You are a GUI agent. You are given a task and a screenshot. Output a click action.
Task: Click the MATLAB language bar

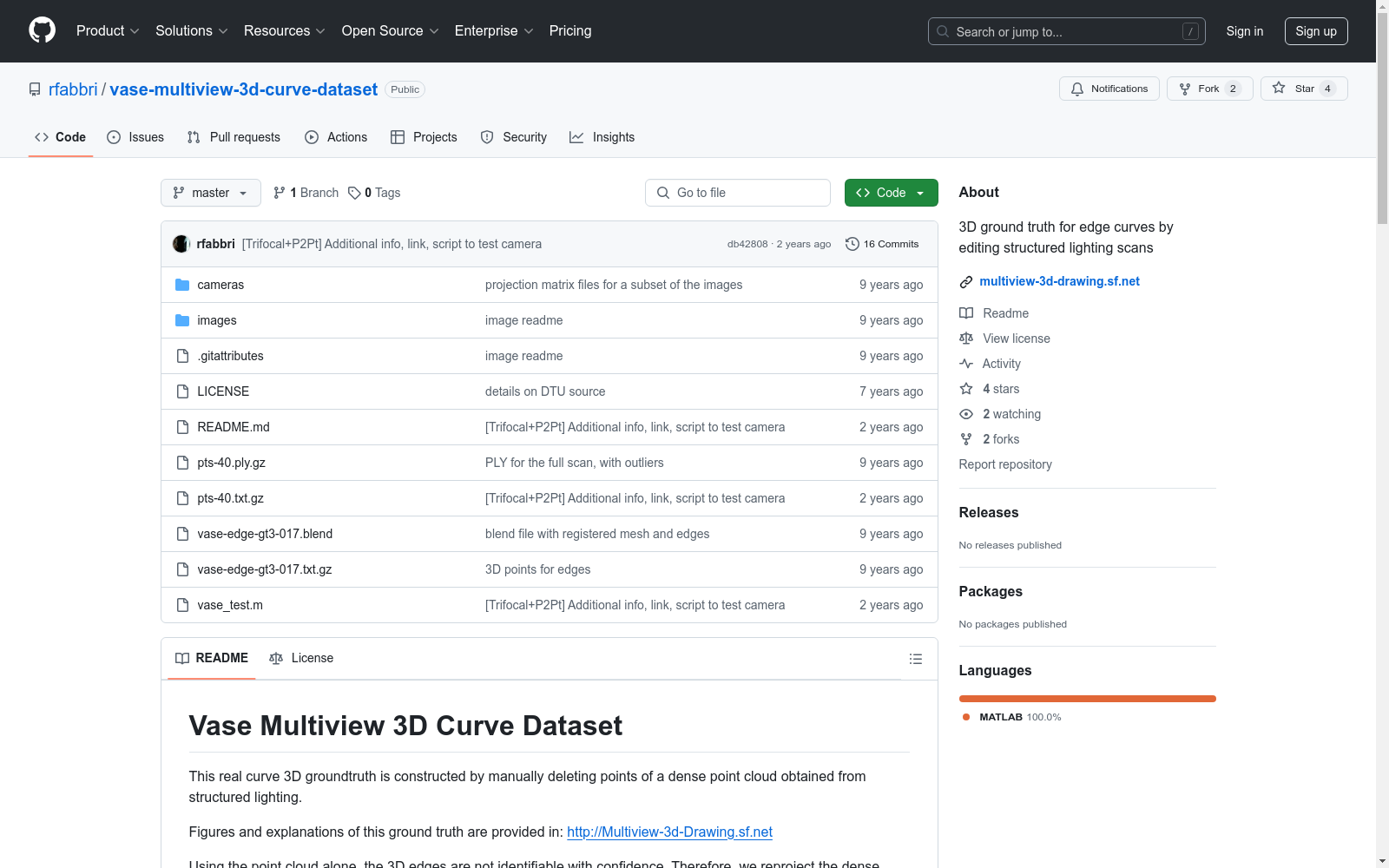(x=1088, y=699)
